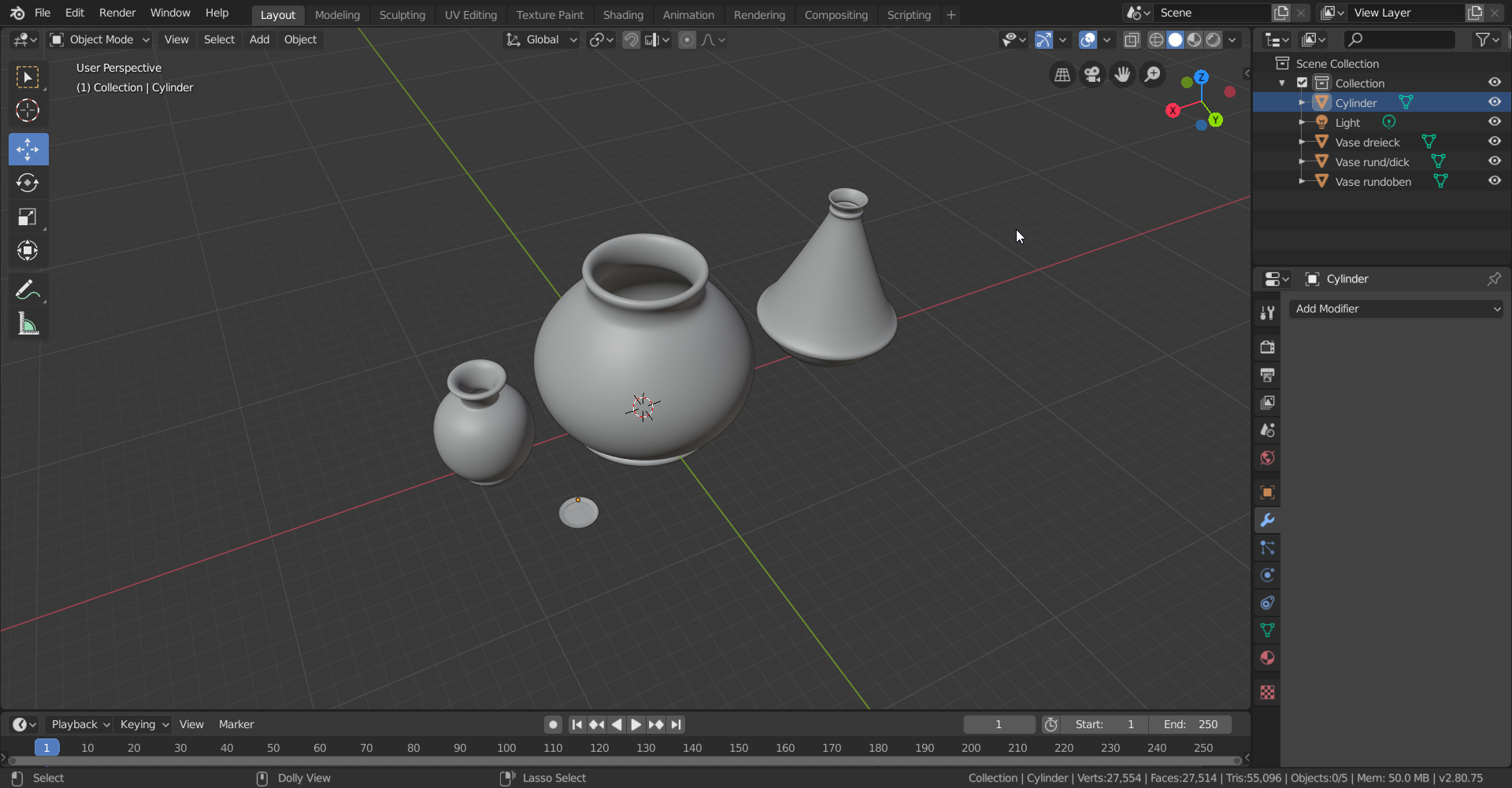Open Output properties tab
1512x788 pixels.
[1267, 375]
